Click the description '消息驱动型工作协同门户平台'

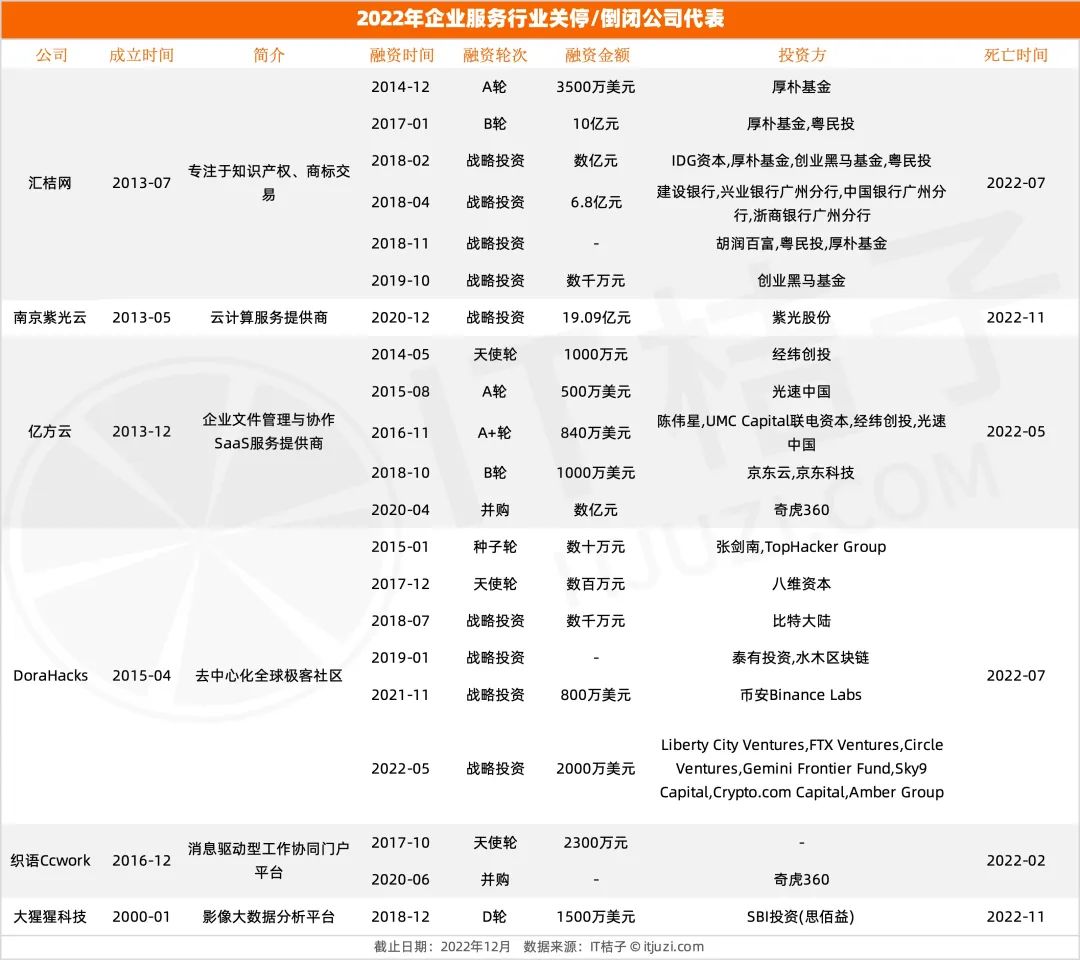point(269,860)
